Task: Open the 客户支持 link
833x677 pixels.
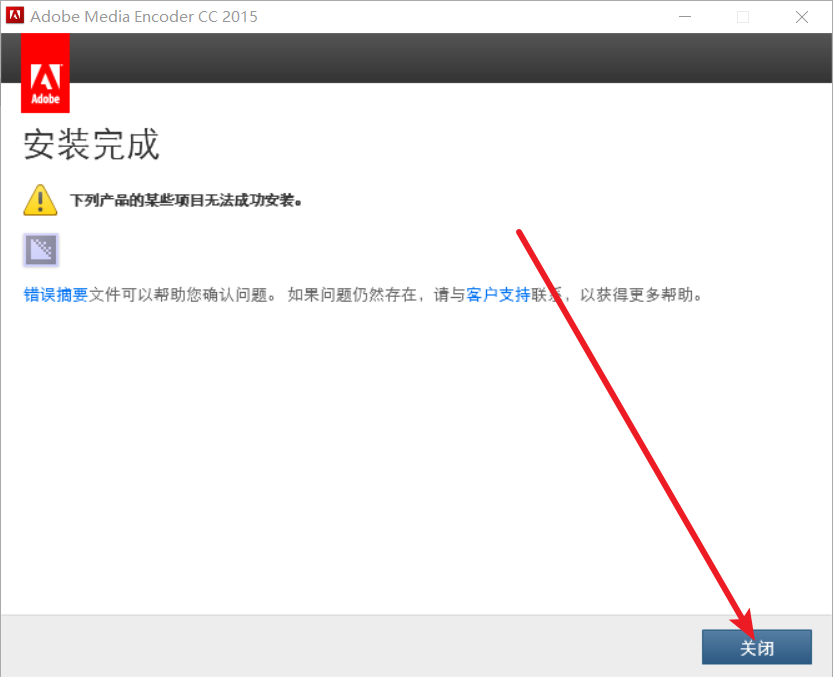Action: tap(498, 294)
